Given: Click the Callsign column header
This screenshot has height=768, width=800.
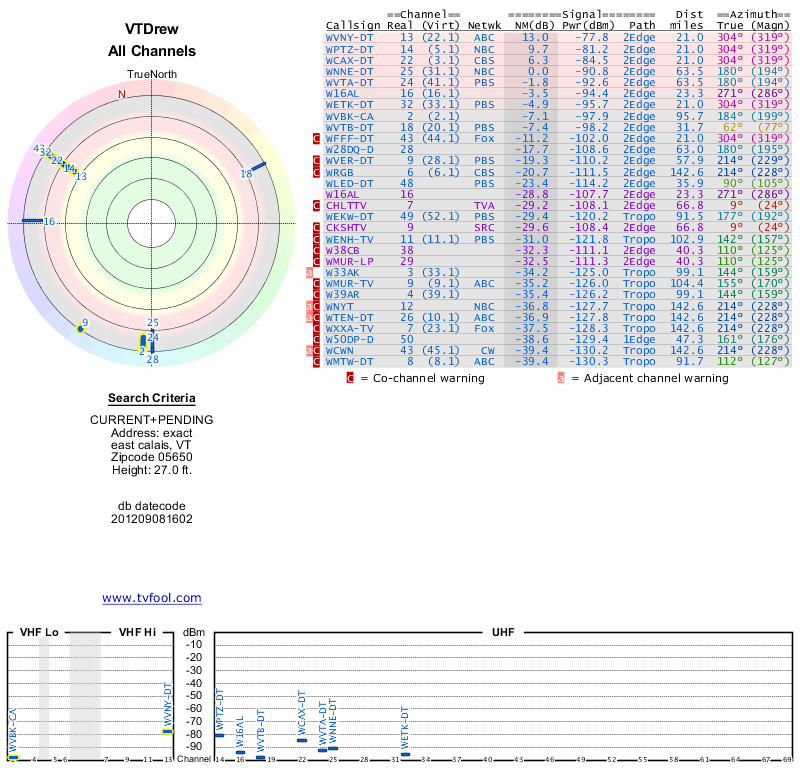Looking at the screenshot, I should click(x=352, y=25).
